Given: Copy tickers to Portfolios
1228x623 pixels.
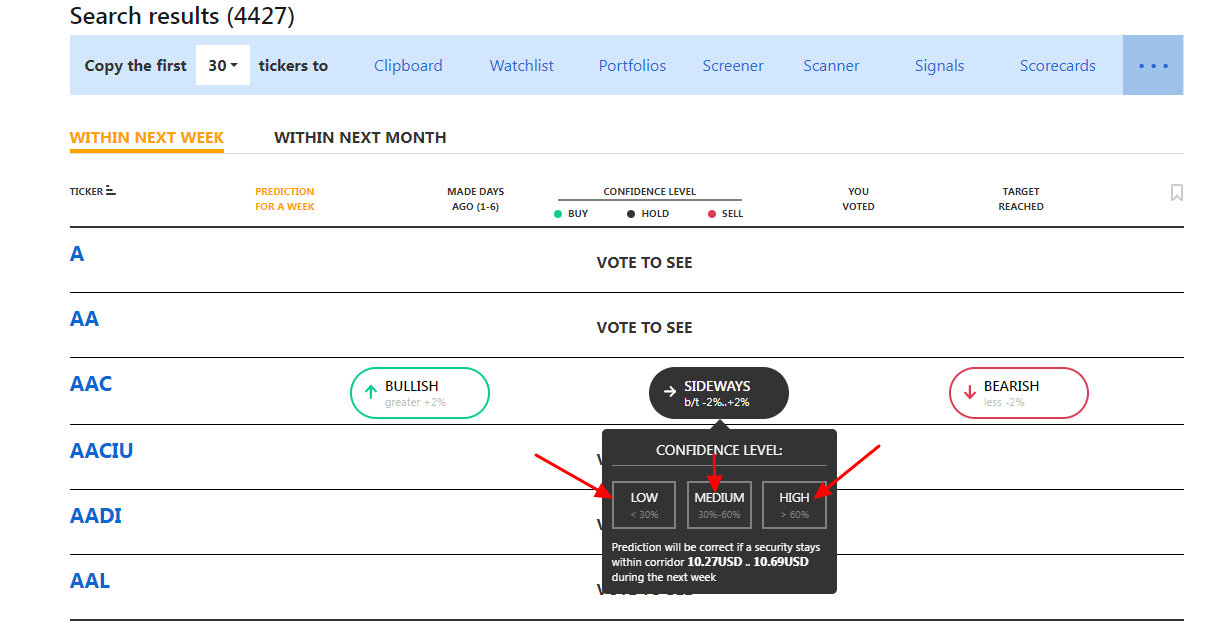Looking at the screenshot, I should [x=632, y=66].
